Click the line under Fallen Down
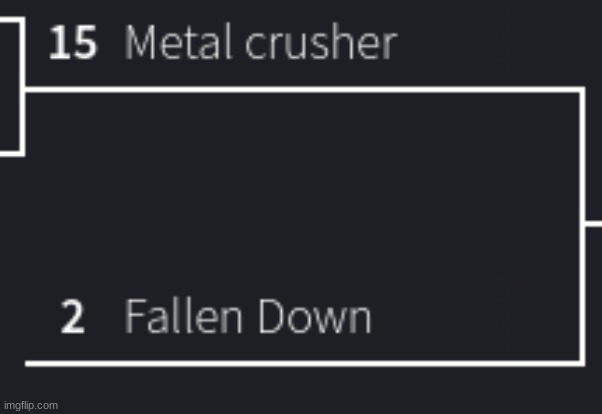602x414 pixels. point(300,362)
